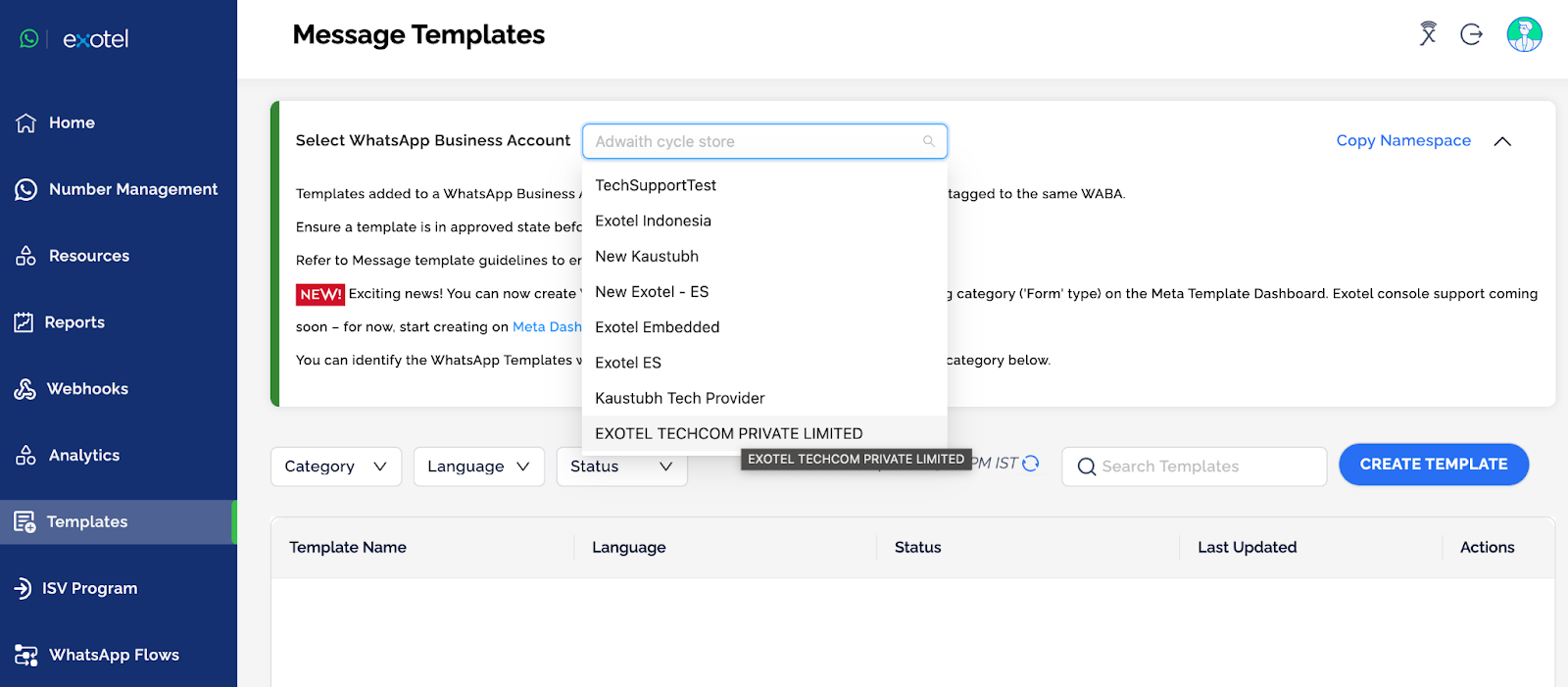1568x687 pixels.
Task: Collapse the info panel with the chevron
Action: click(x=1502, y=141)
